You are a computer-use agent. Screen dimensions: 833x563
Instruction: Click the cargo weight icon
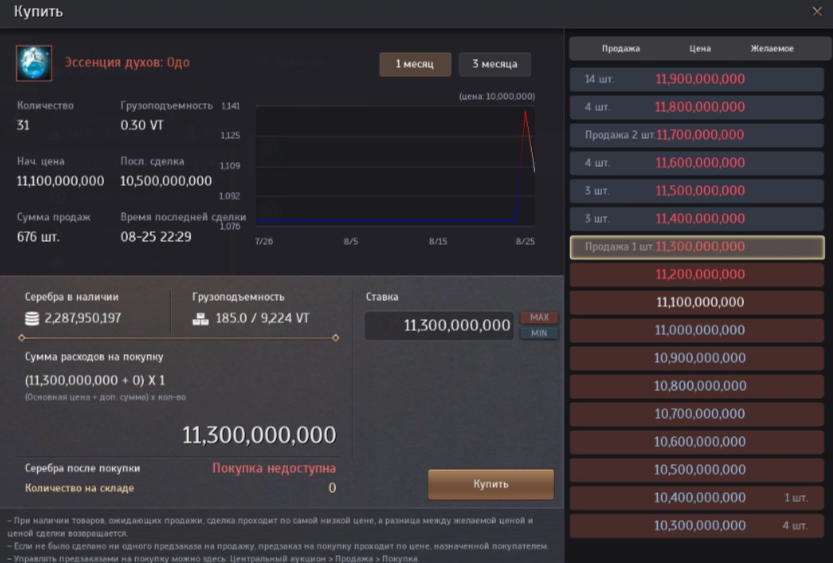pyautogui.click(x=200, y=319)
